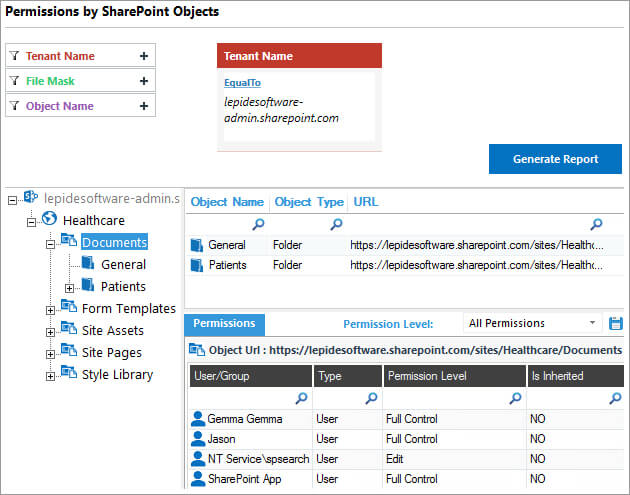Click the Tenant Name red card header
Viewport: 630px width, 495px height.
point(299,56)
